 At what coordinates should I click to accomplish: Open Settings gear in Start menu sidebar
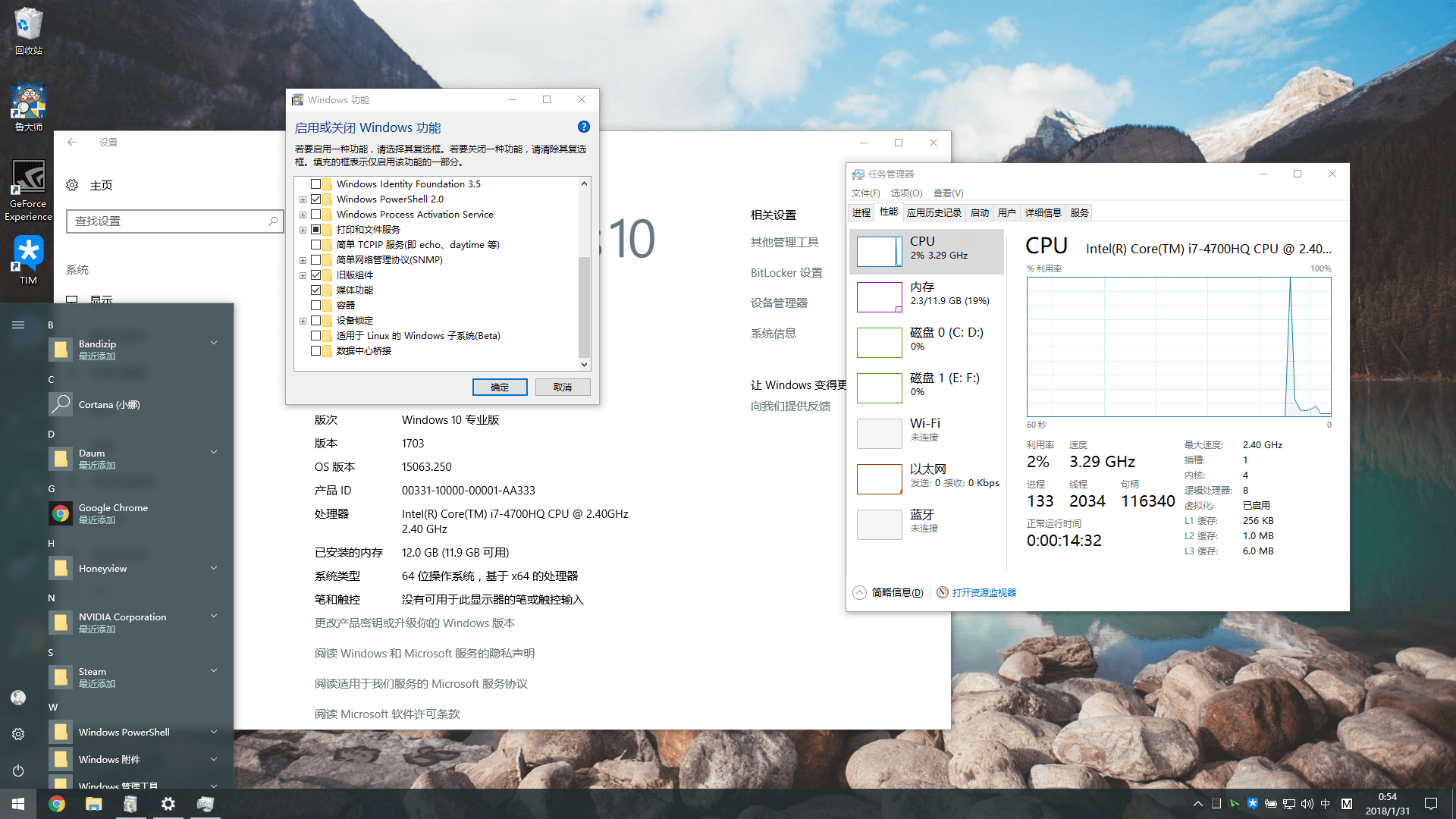point(18,733)
